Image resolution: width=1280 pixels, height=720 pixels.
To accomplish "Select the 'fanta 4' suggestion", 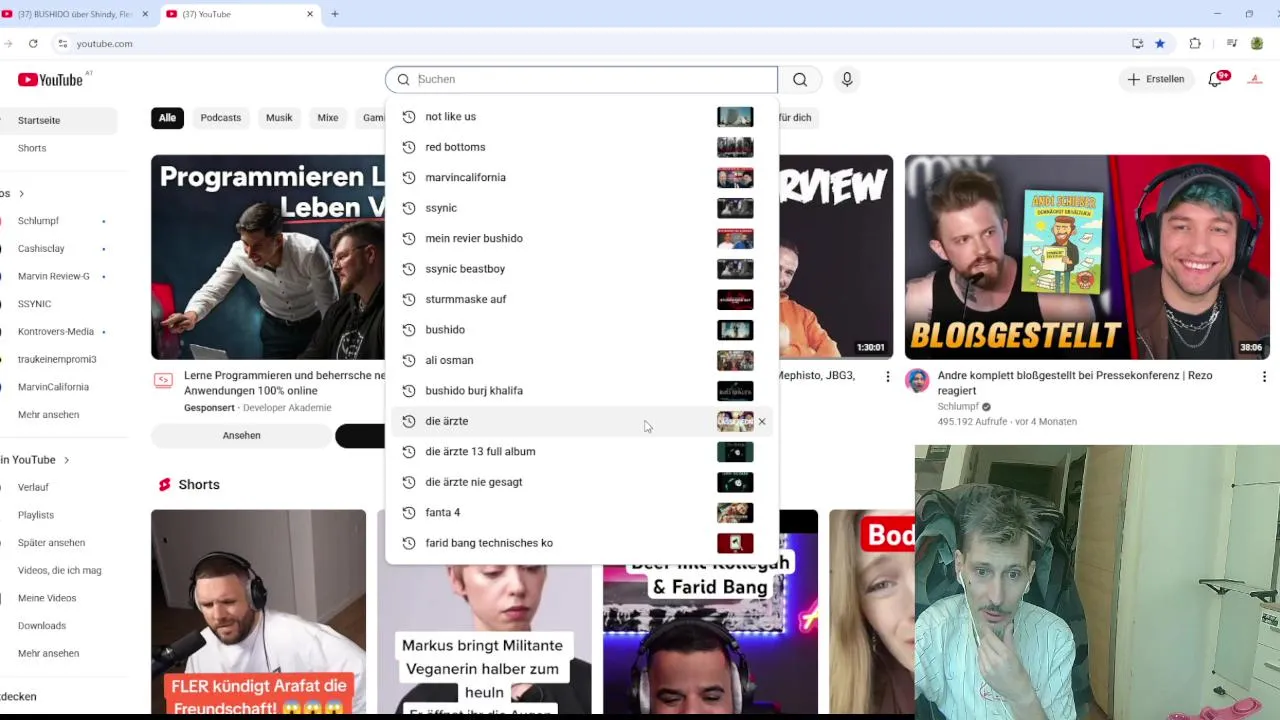I will [x=581, y=512].
